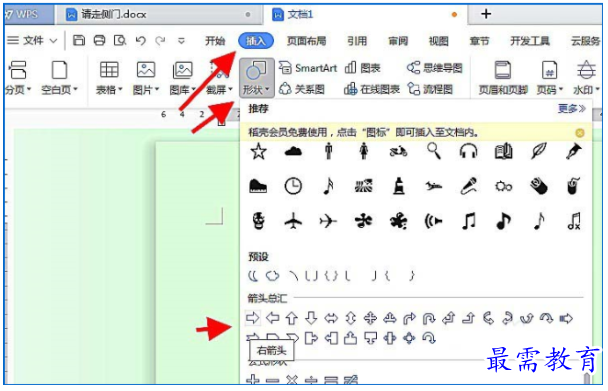Select the right arrow shape
This screenshot has height=391, width=608.
[x=252, y=318]
